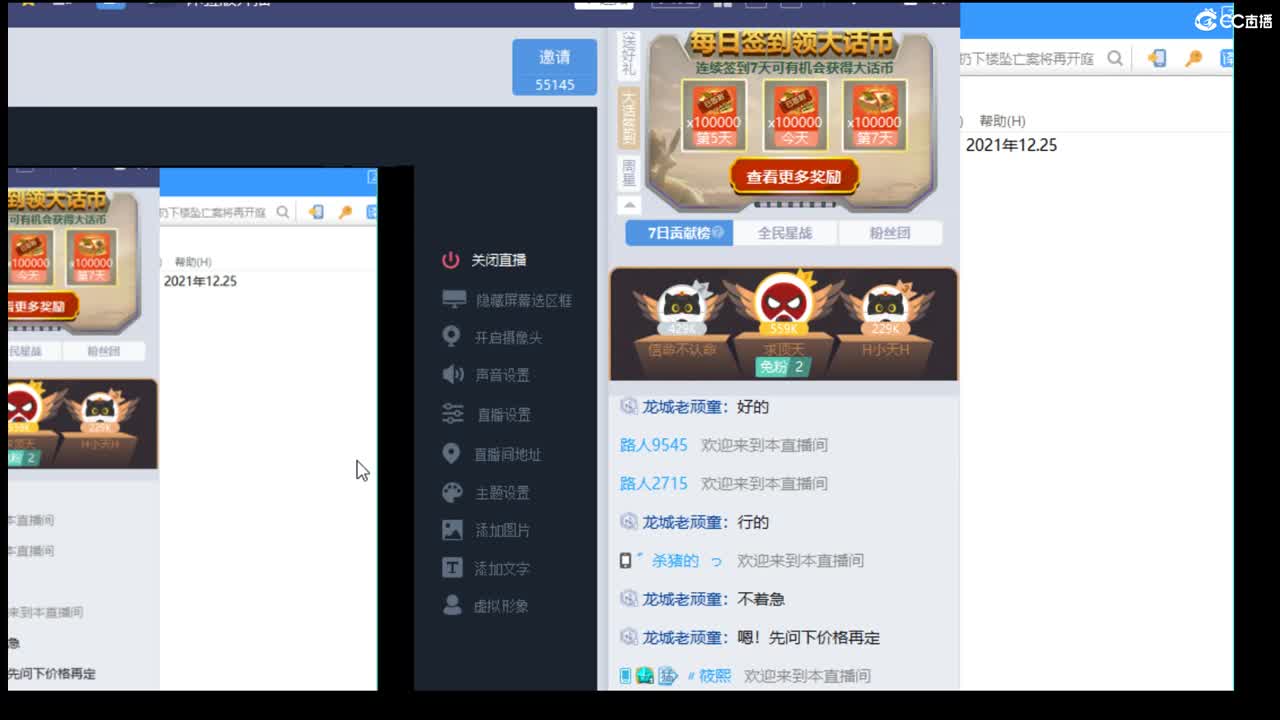Open 虚拟形象 avatar option
1280x720 pixels.
coord(485,606)
